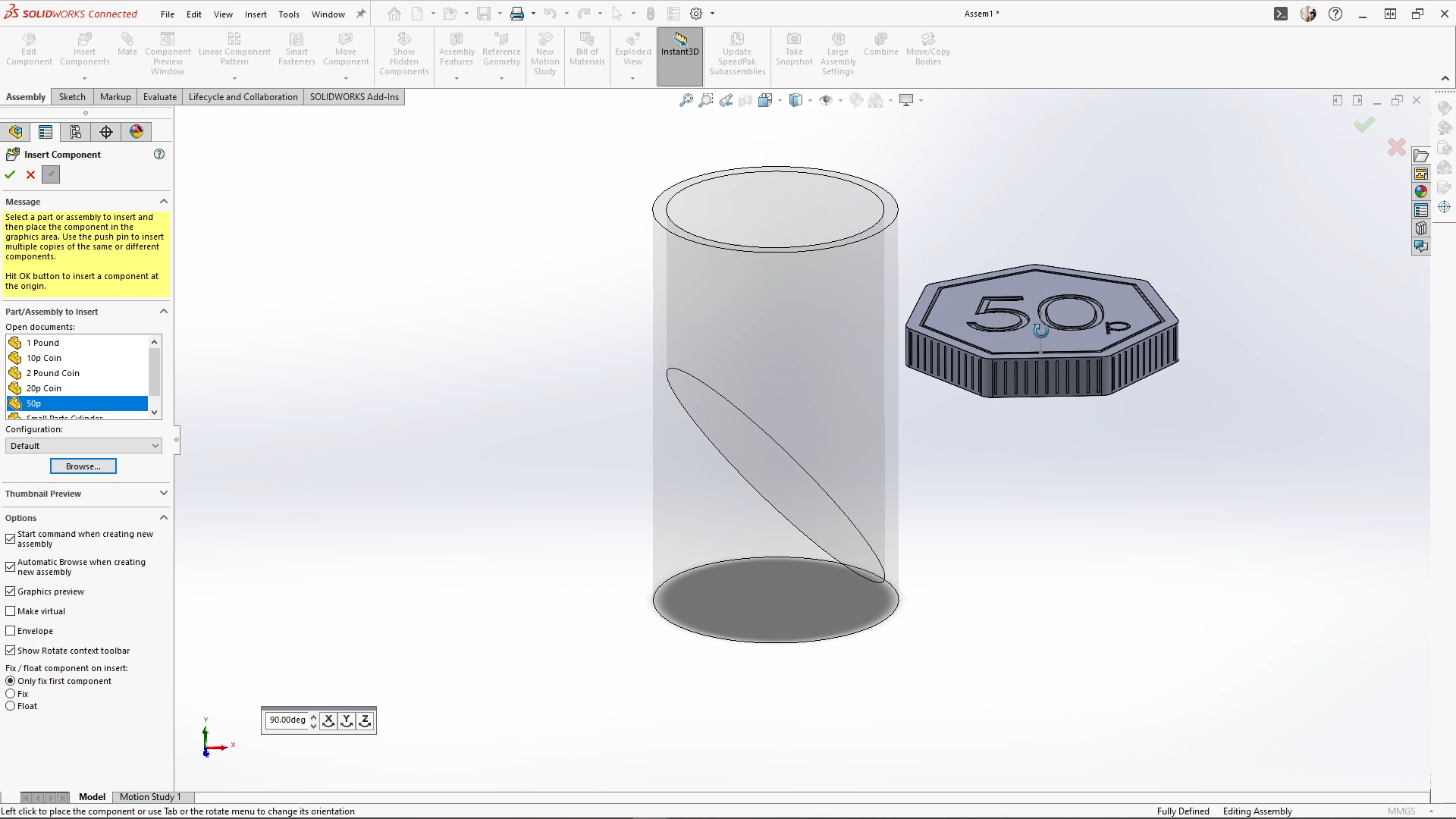The image size is (1456, 819).
Task: Select the Float radio button
Action: 11,706
